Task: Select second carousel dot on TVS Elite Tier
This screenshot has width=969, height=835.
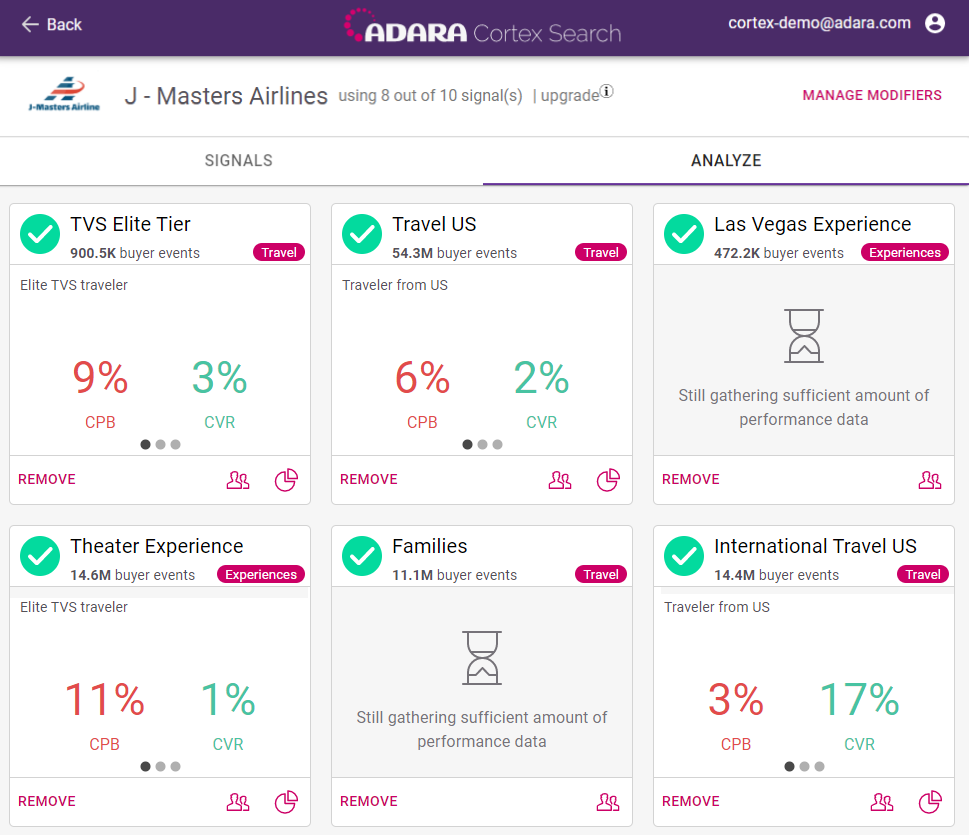Action: point(161,444)
